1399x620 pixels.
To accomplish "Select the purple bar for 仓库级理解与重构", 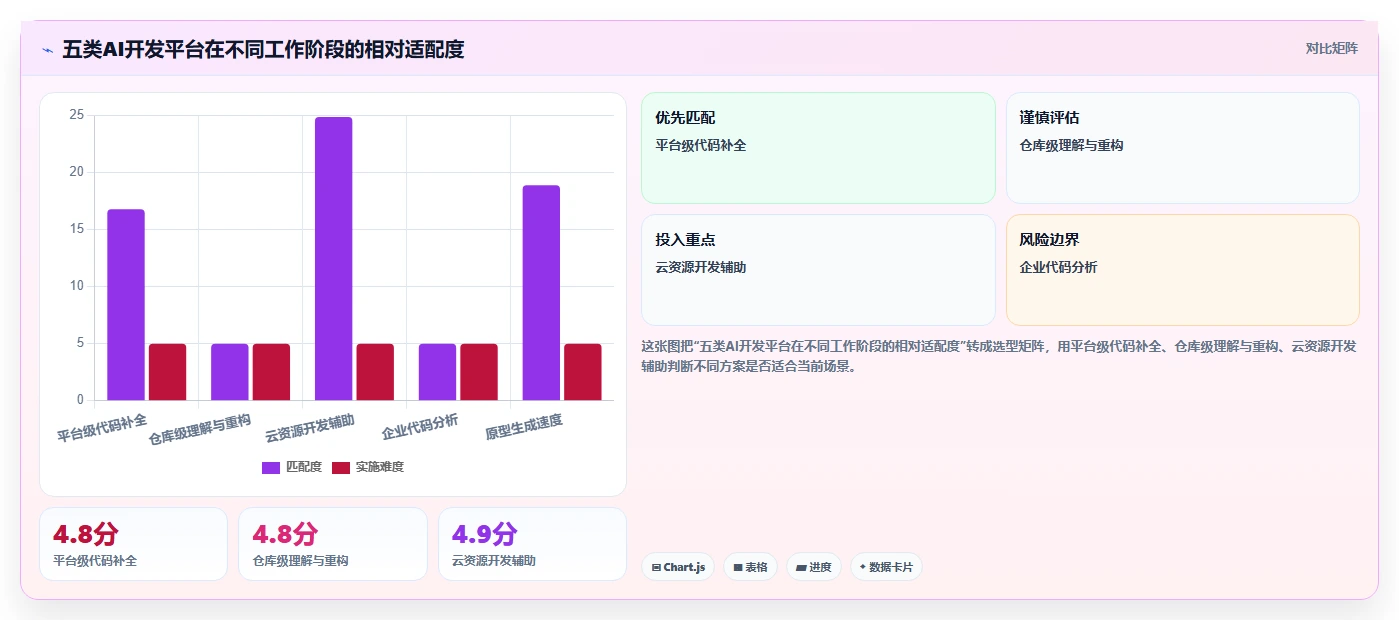I will 230,372.
